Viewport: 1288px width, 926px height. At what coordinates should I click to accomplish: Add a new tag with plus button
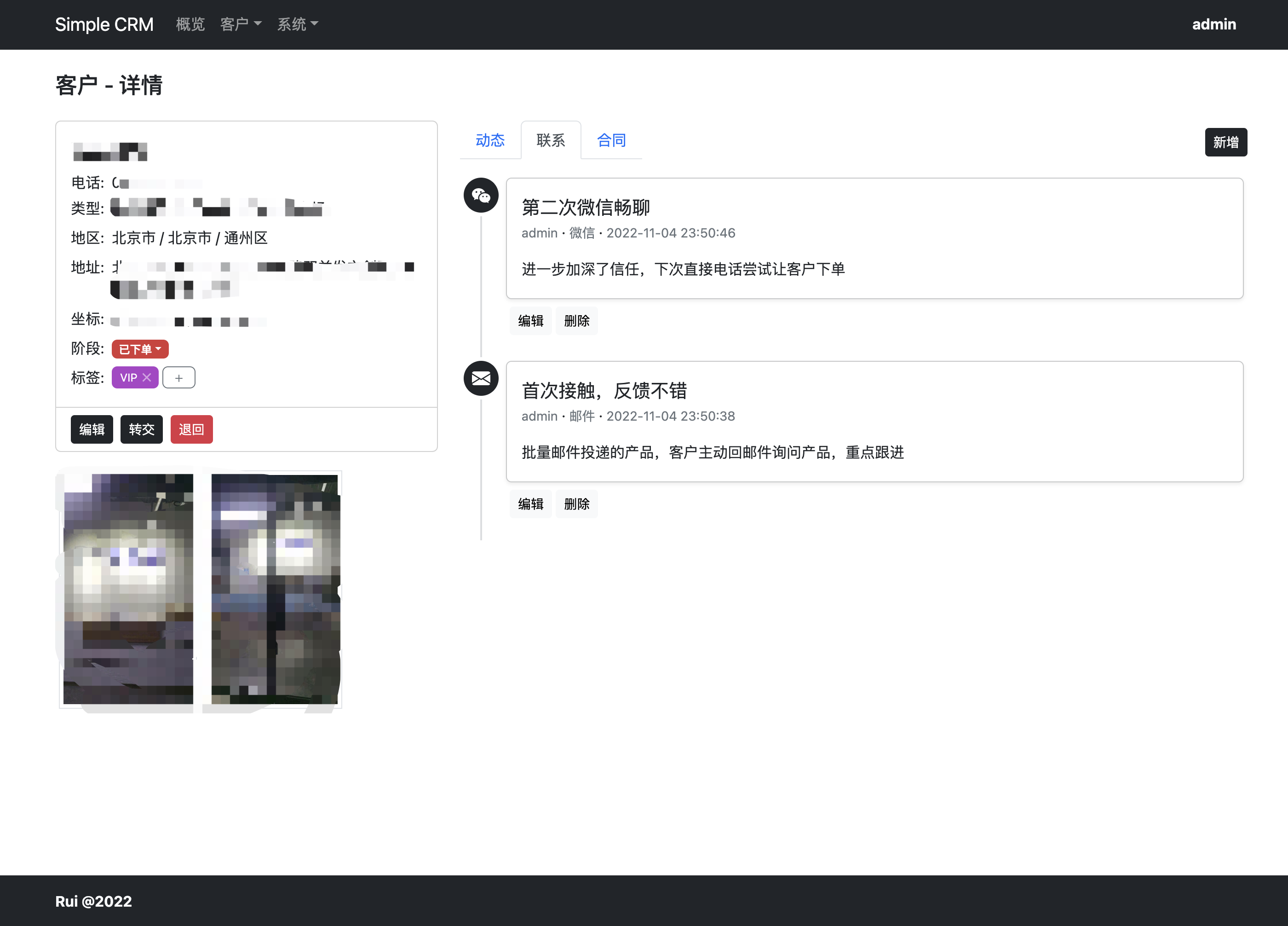pyautogui.click(x=178, y=378)
